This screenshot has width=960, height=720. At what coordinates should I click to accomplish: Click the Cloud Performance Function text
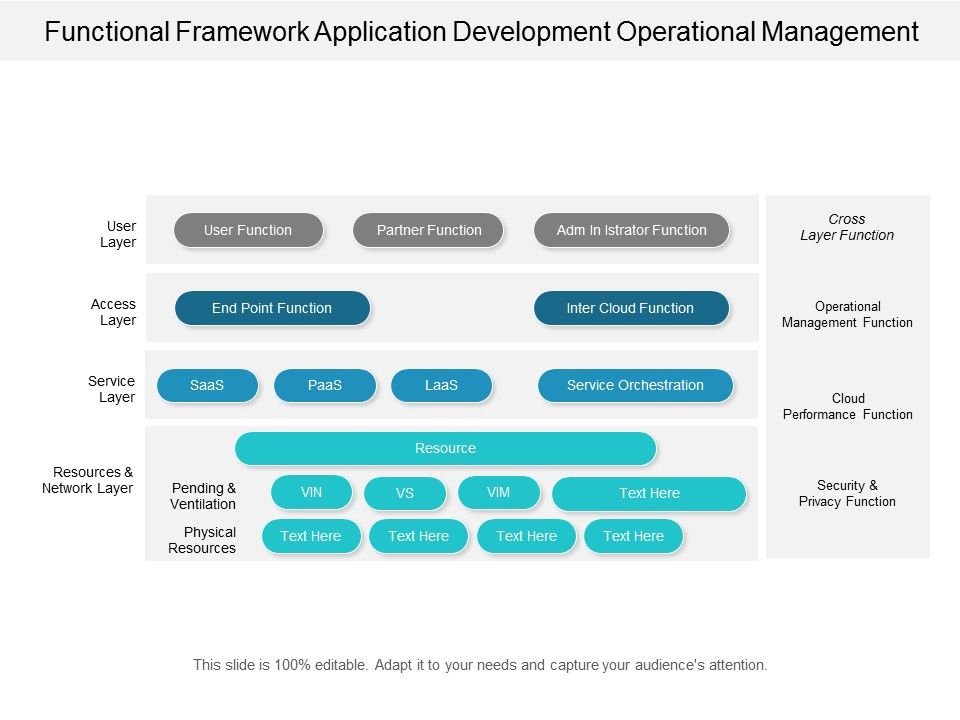[x=848, y=406]
